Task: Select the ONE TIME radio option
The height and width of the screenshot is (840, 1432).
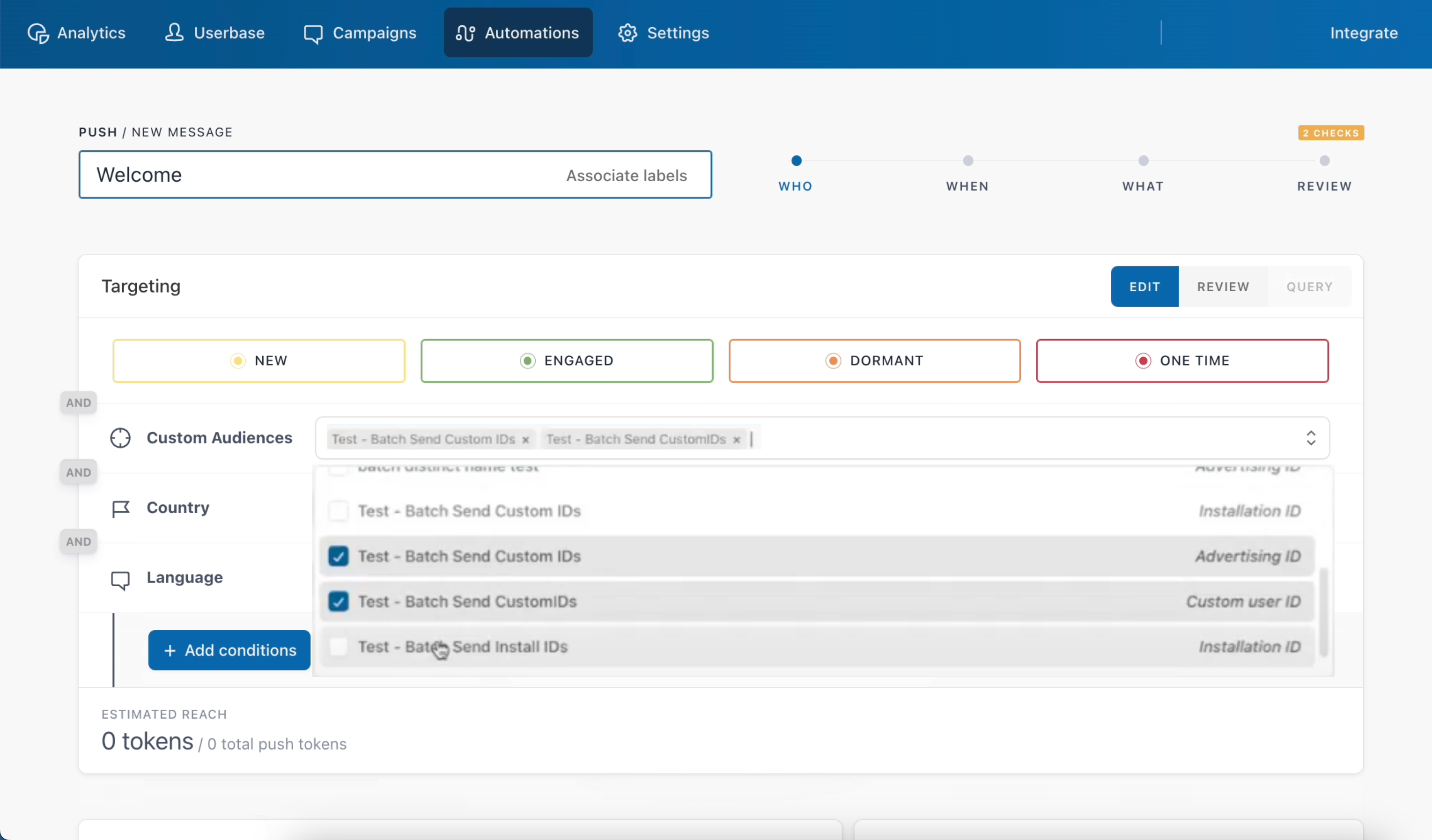Action: 1182,361
